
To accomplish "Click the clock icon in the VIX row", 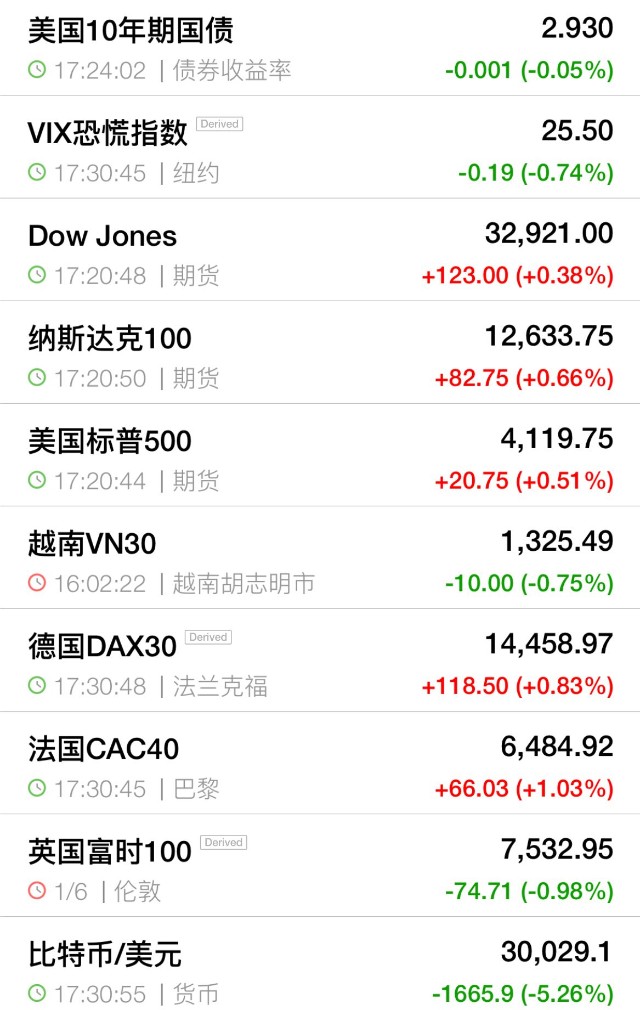I will pos(37,173).
